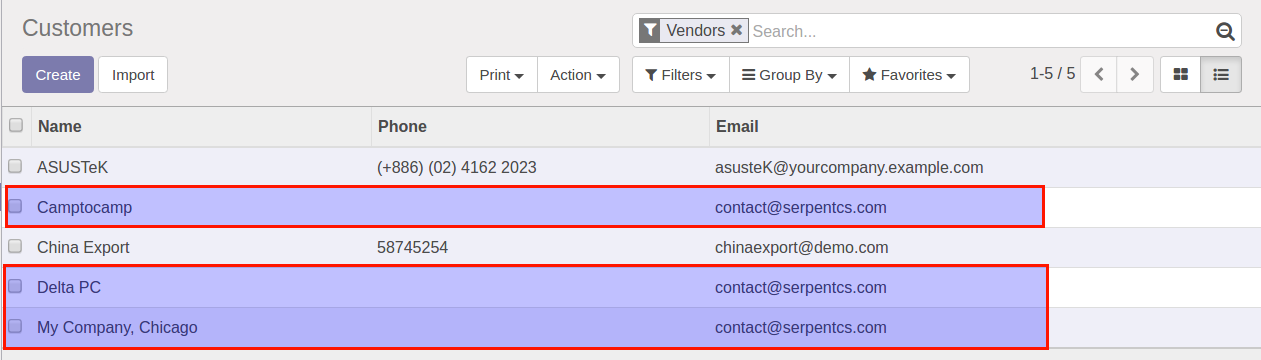Sort by the Name column header
The image size is (1261, 360).
(x=59, y=126)
